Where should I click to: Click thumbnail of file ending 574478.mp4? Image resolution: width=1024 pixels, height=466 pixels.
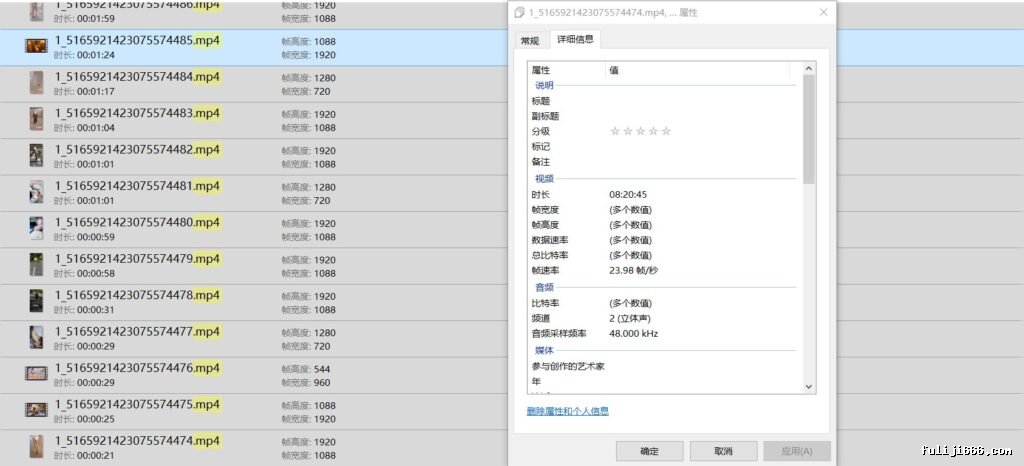click(36, 301)
